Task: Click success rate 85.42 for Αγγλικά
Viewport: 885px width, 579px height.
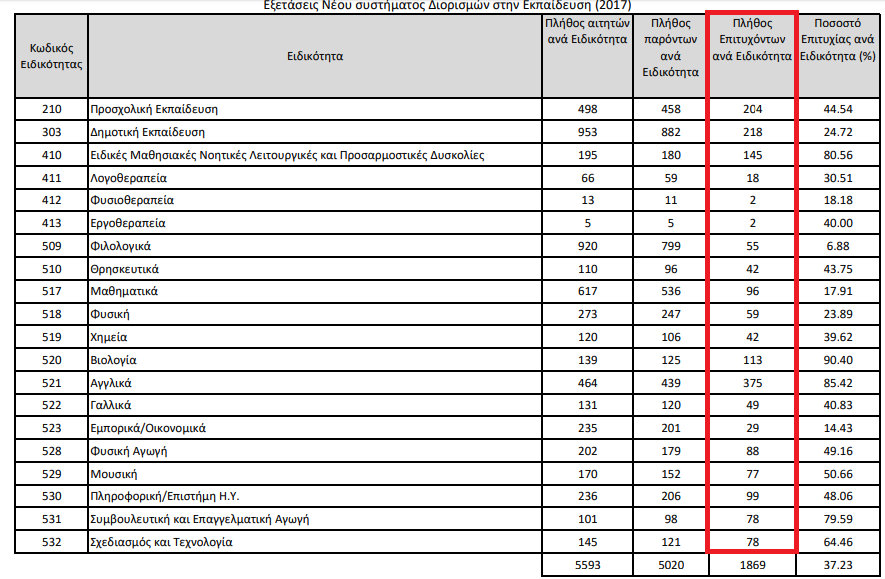Action: [838, 383]
